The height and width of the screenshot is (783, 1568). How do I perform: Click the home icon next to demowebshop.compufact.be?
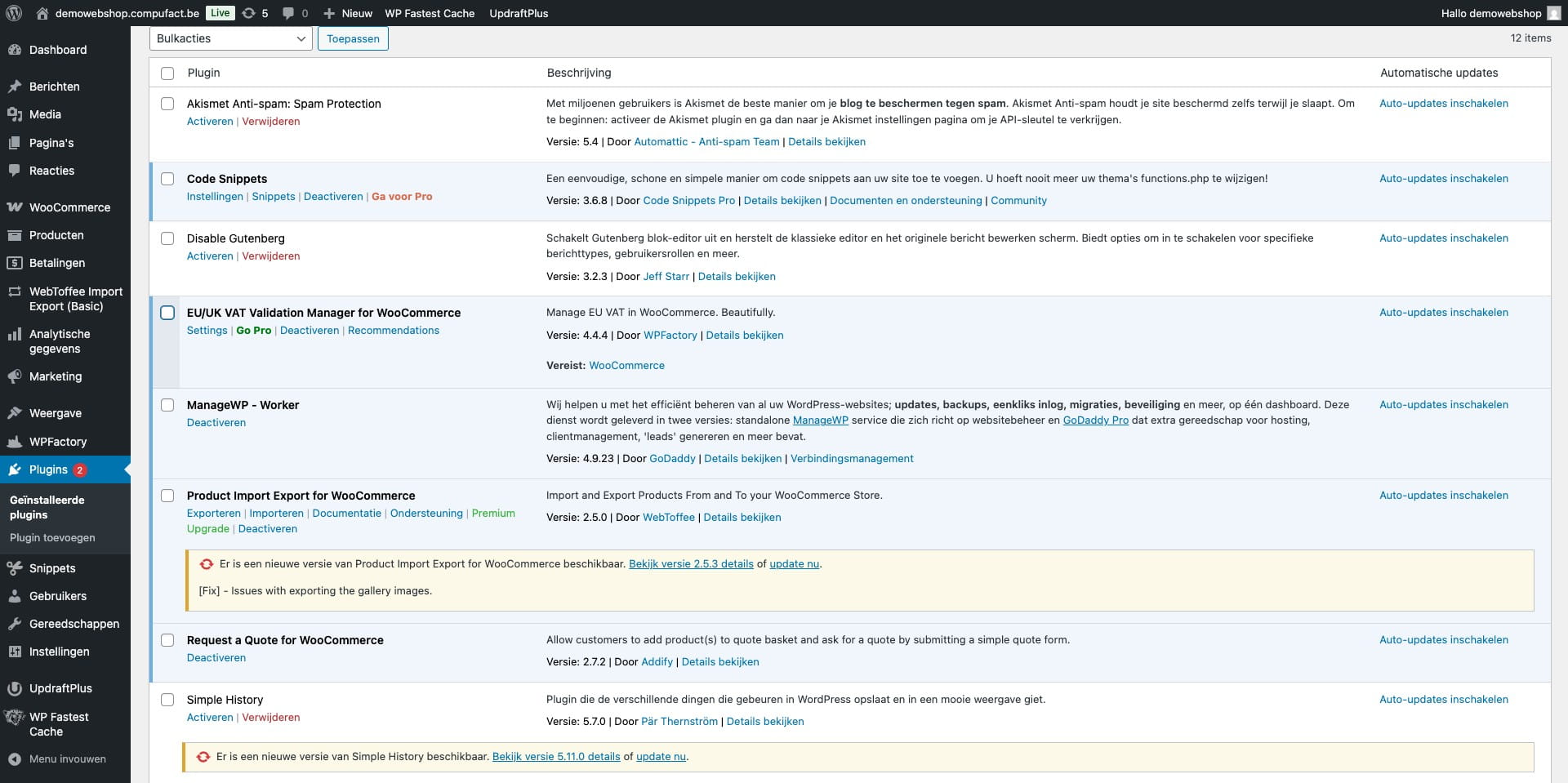pyautogui.click(x=42, y=13)
